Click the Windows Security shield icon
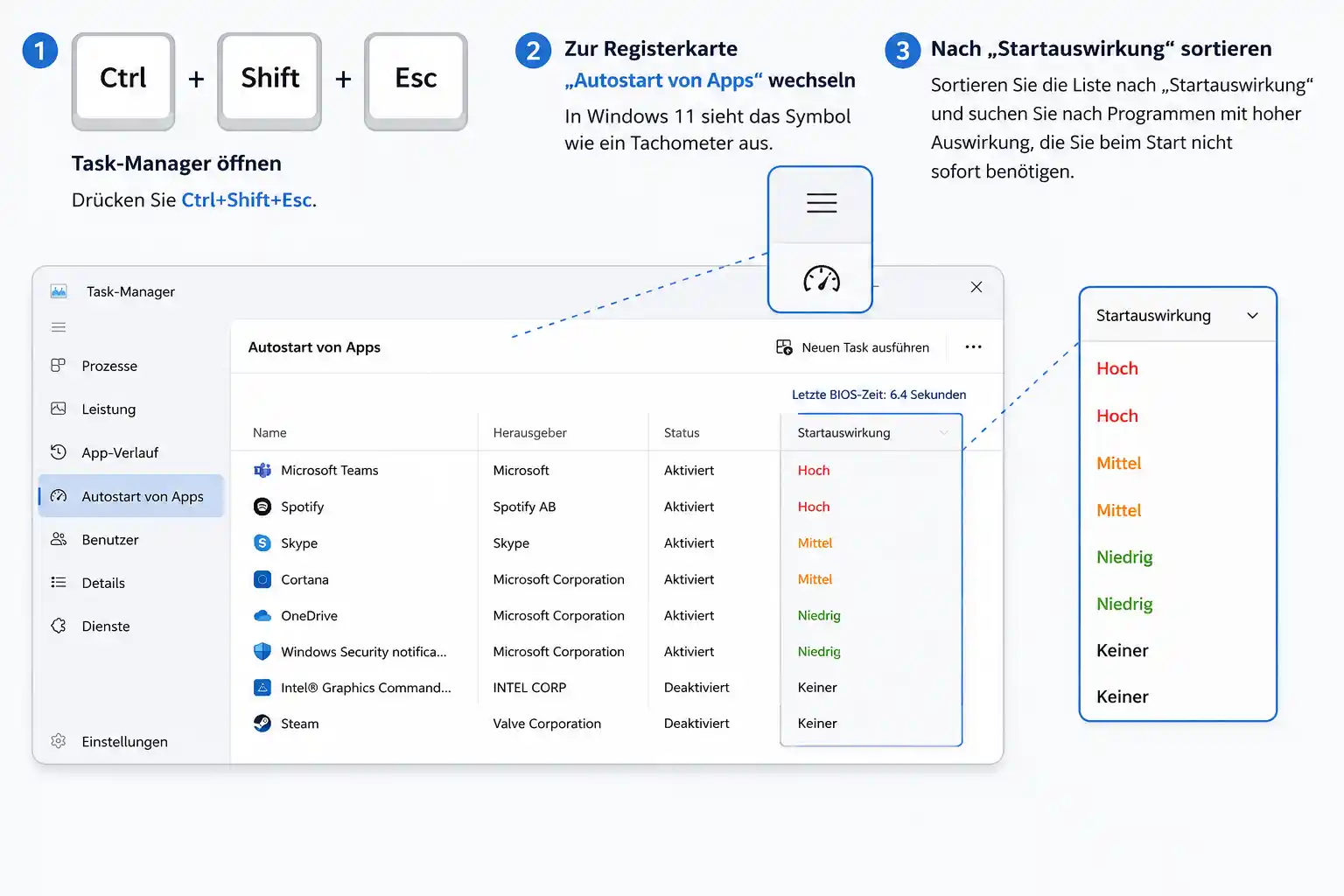Image resolution: width=1344 pixels, height=896 pixels. [262, 652]
